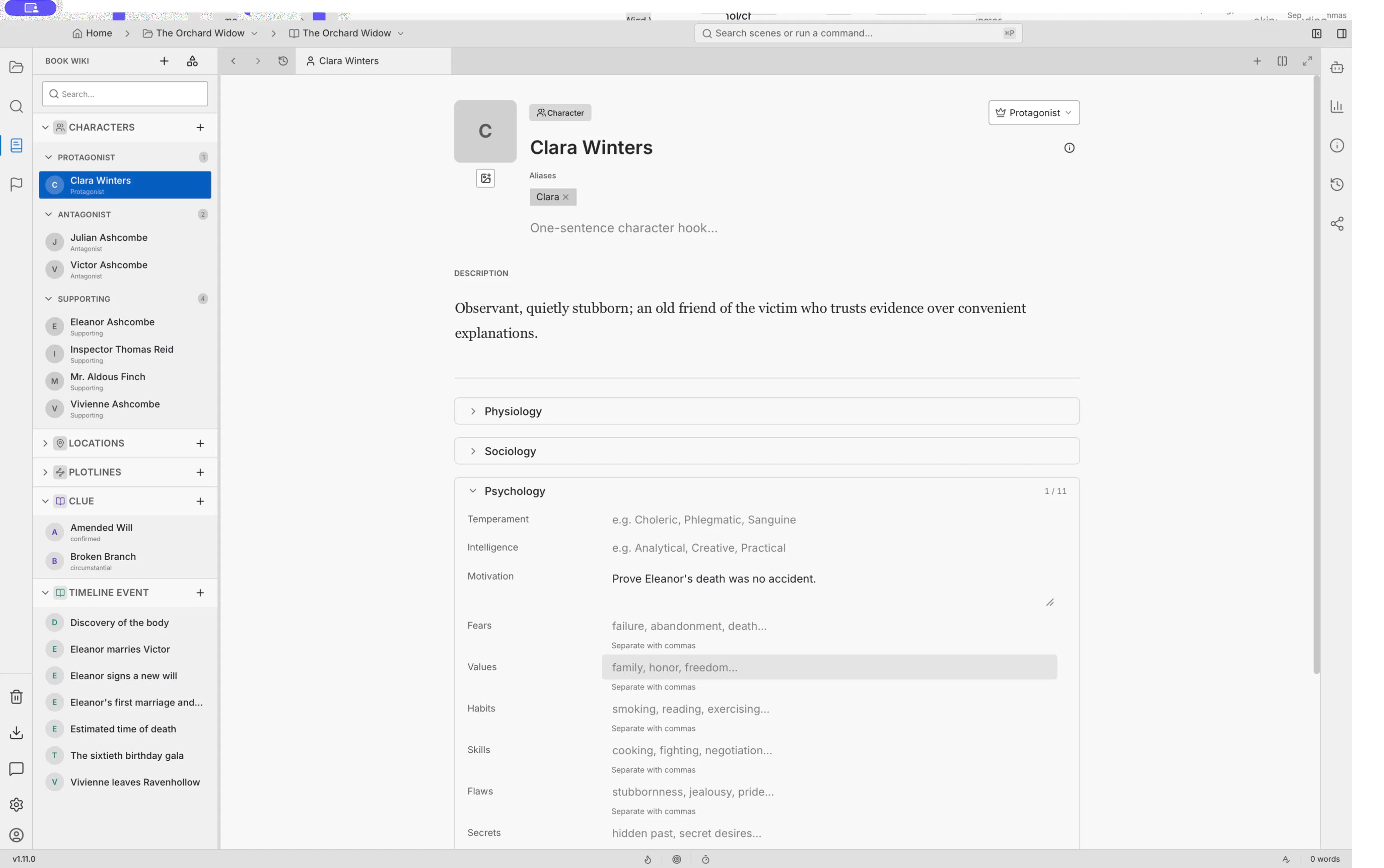Screen dimensions: 1384x868
Task: Navigate forward in editor history
Action: (258, 61)
